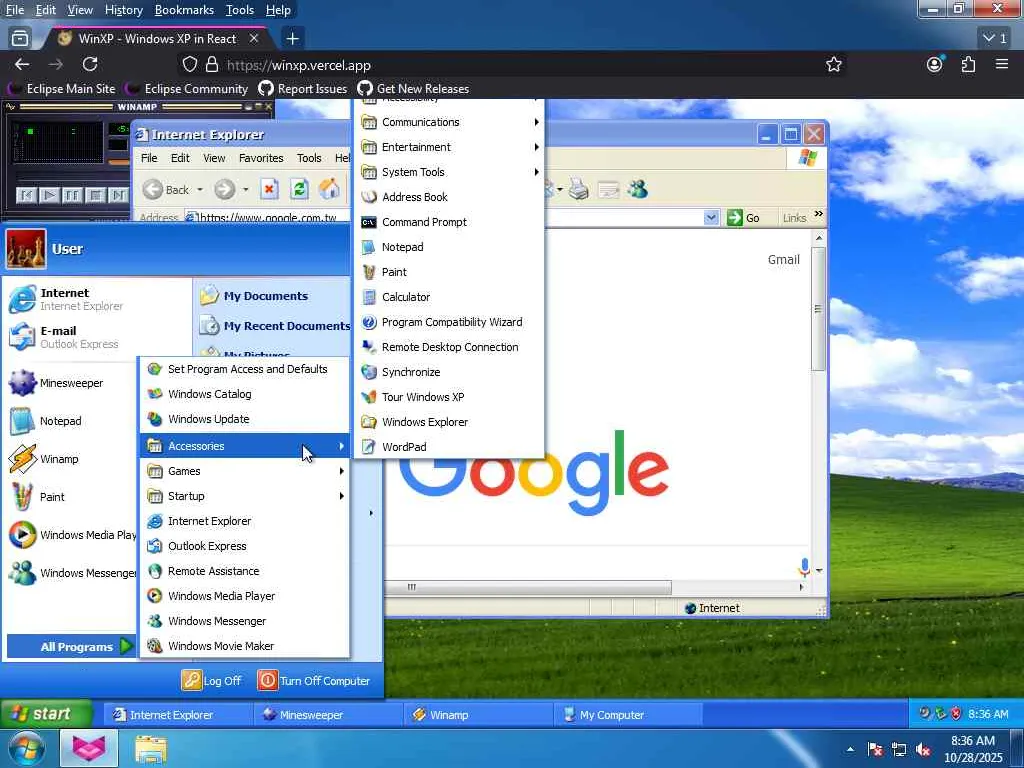Open Internet Explorer address bar dropdown
The width and height of the screenshot is (1024, 768).
[711, 217]
